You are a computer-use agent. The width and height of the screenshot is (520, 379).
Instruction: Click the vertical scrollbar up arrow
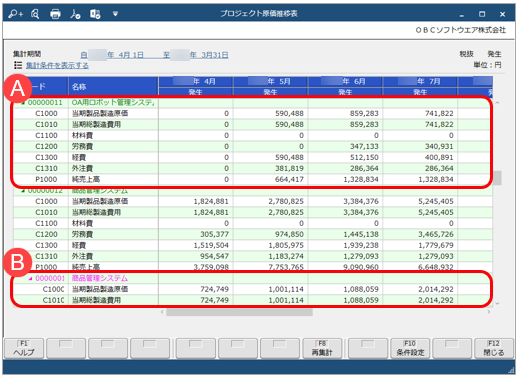pyautogui.click(x=497, y=103)
